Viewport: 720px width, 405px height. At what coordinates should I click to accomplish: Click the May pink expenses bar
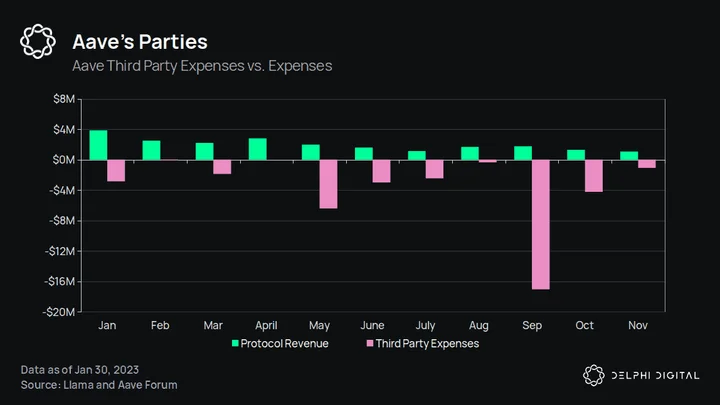point(328,184)
